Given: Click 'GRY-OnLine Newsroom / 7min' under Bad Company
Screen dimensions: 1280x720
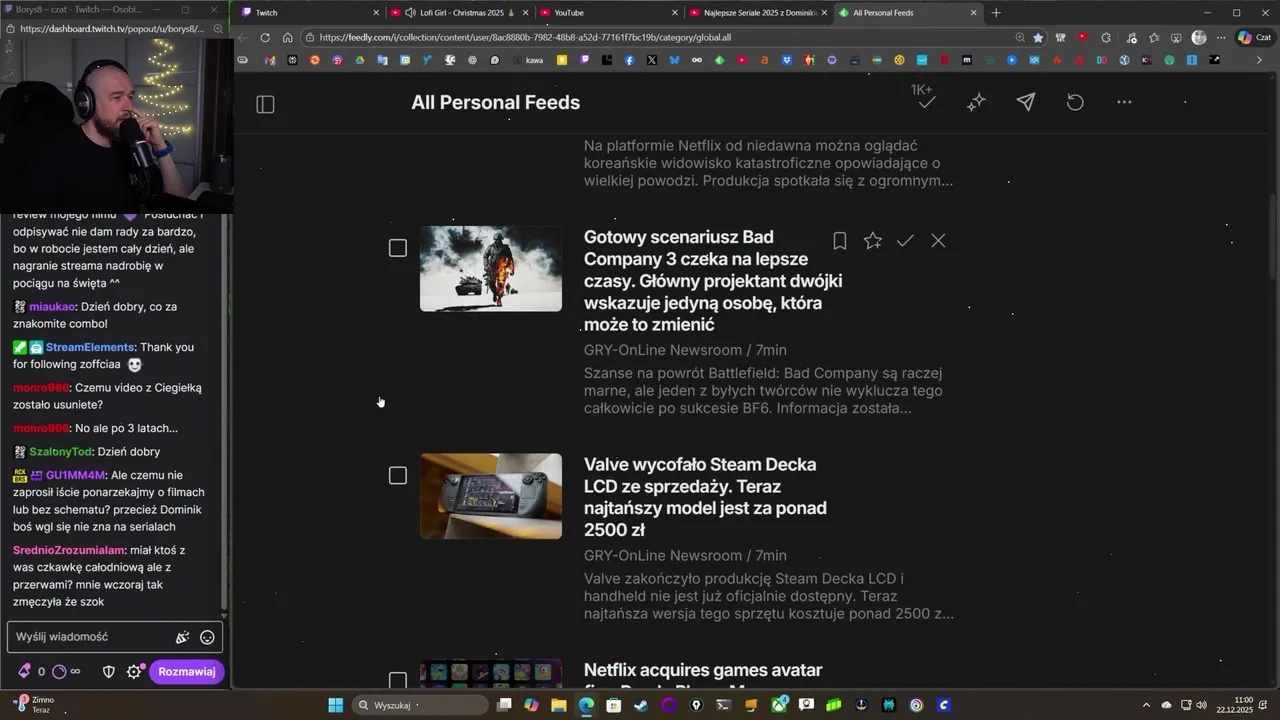Looking at the screenshot, I should coord(685,350).
